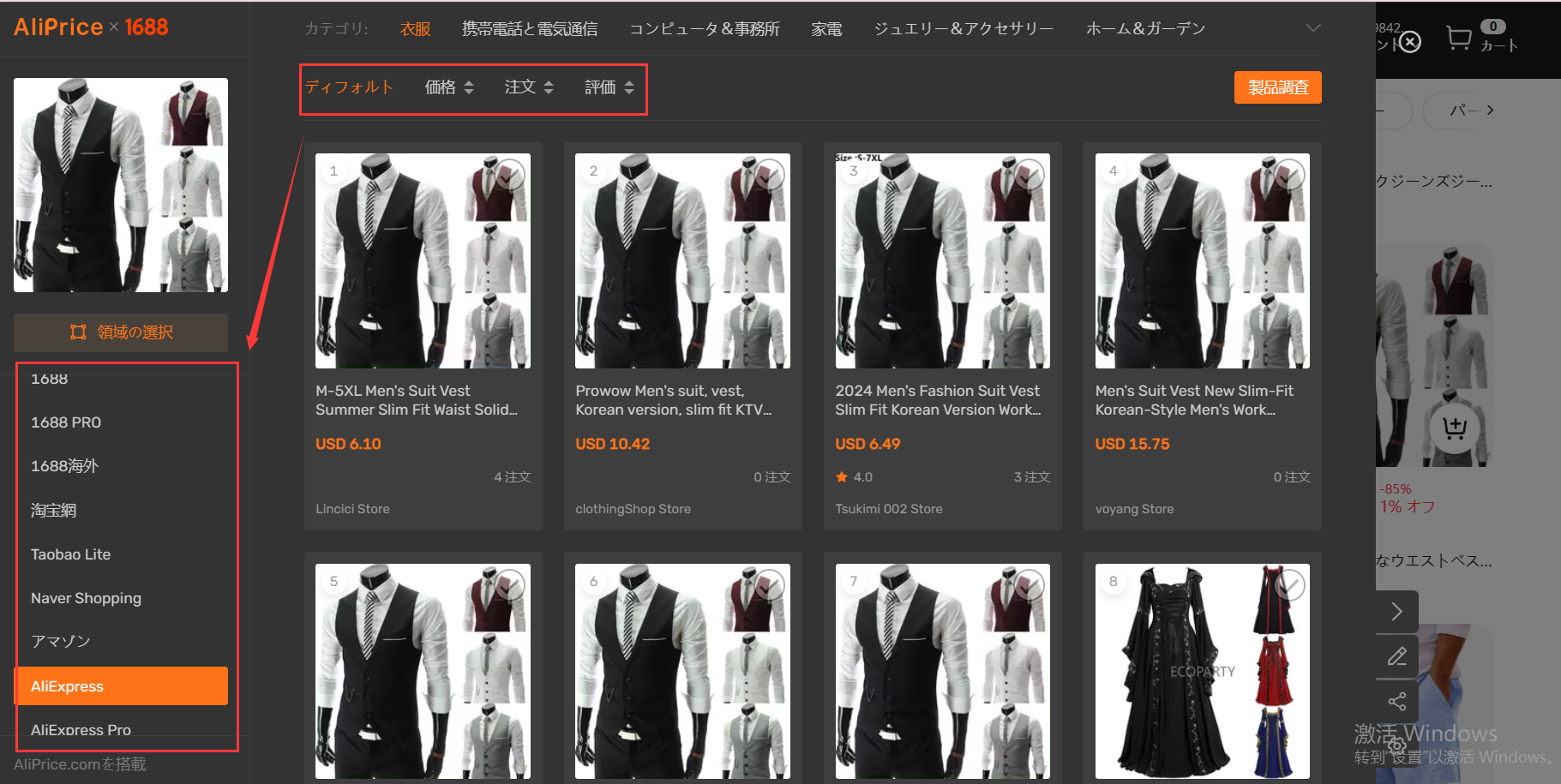
Task: Open the shopping cart icon
Action: (x=1459, y=38)
